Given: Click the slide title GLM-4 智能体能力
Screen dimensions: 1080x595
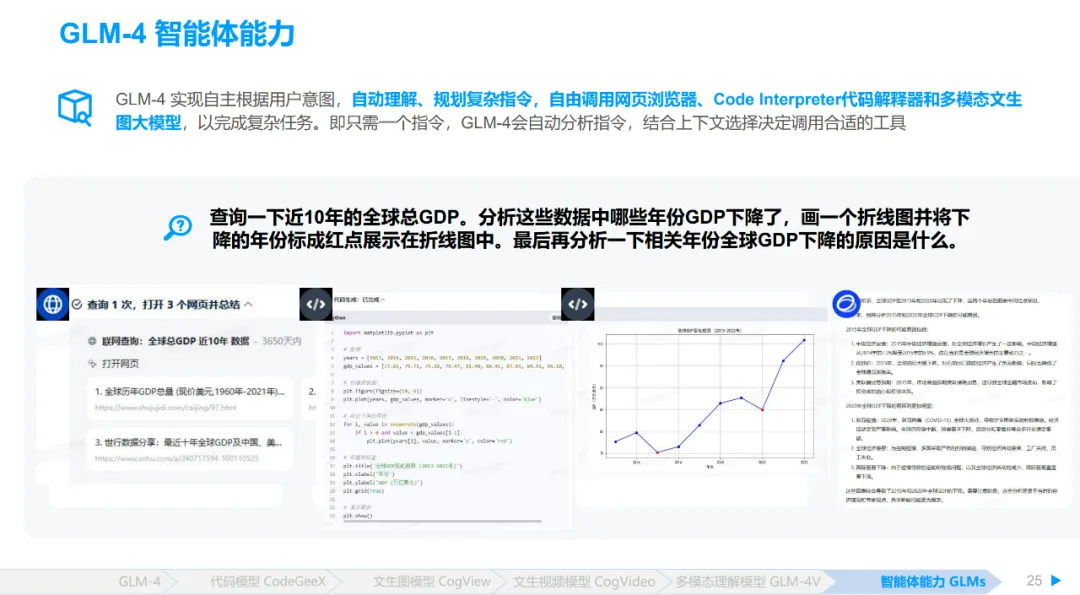Looking at the screenshot, I should pos(177,33).
